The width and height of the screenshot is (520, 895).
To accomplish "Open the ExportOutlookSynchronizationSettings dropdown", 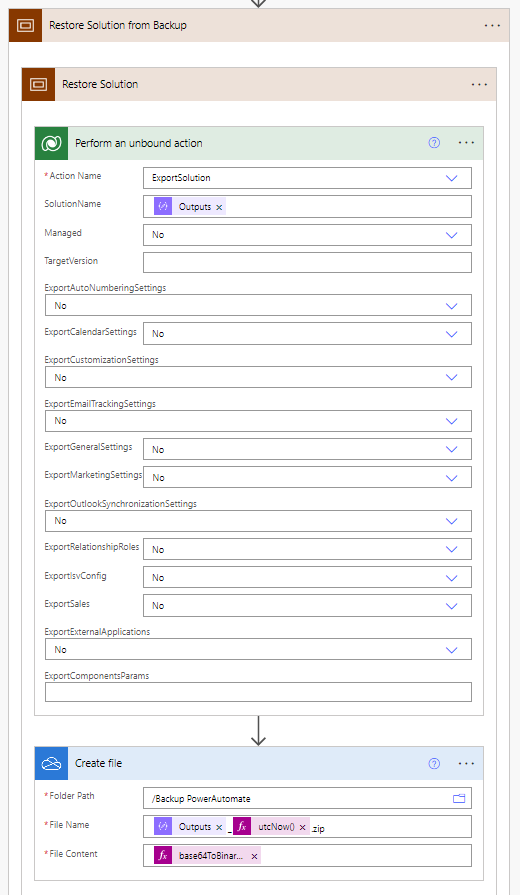I will [x=452, y=521].
